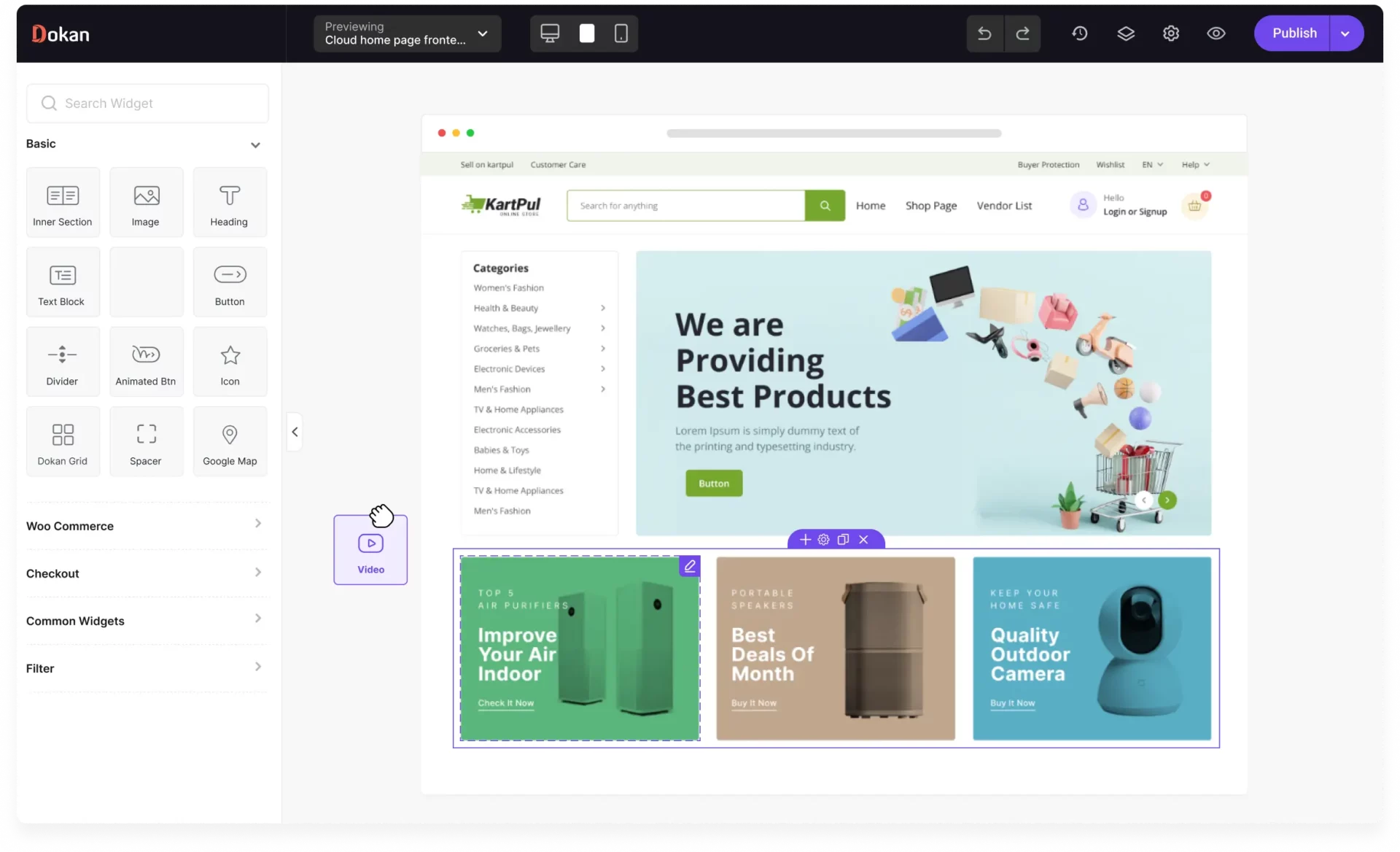Viewport: 1400px width, 852px height.
Task: Click the Publish button
Action: pos(1294,33)
